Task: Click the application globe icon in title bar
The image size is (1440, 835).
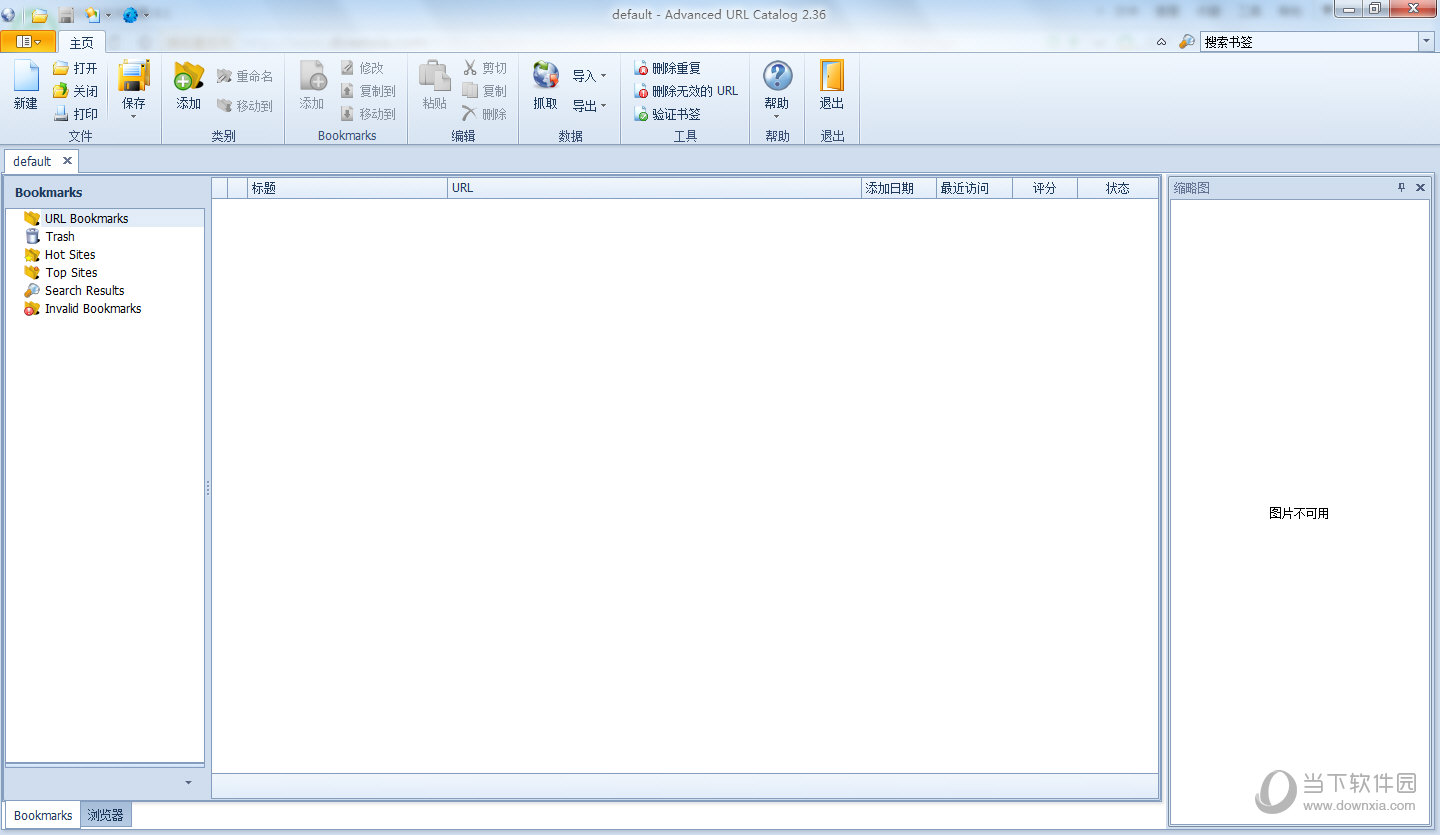Action: click(x=9, y=15)
